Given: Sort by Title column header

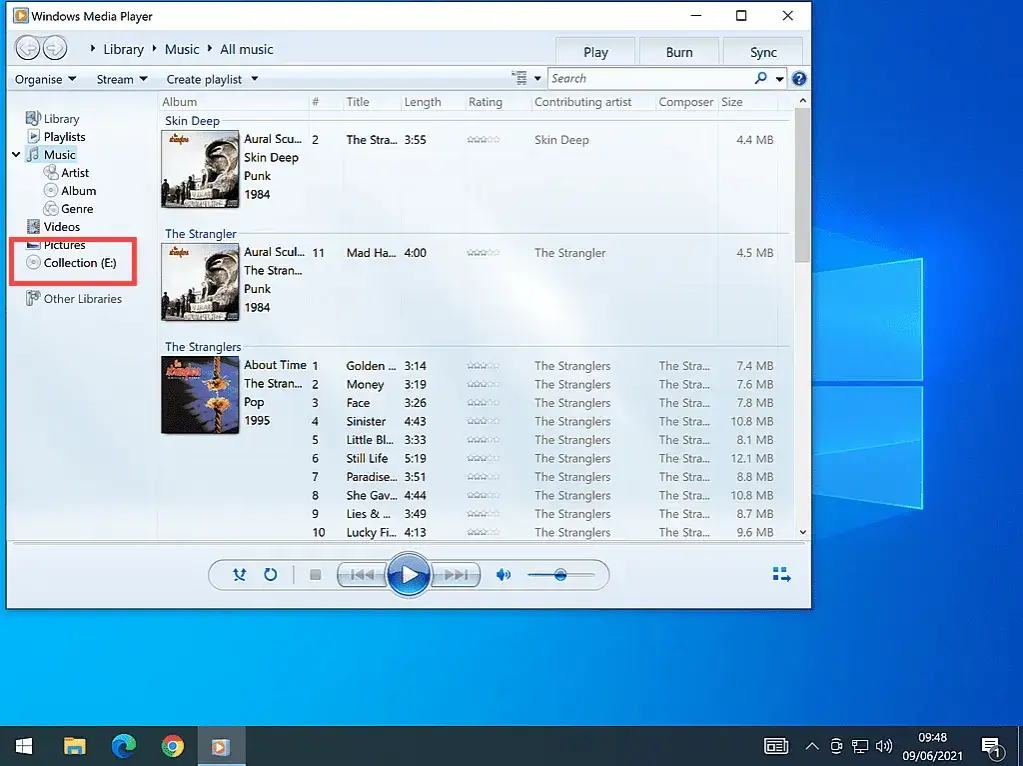Looking at the screenshot, I should point(358,102).
